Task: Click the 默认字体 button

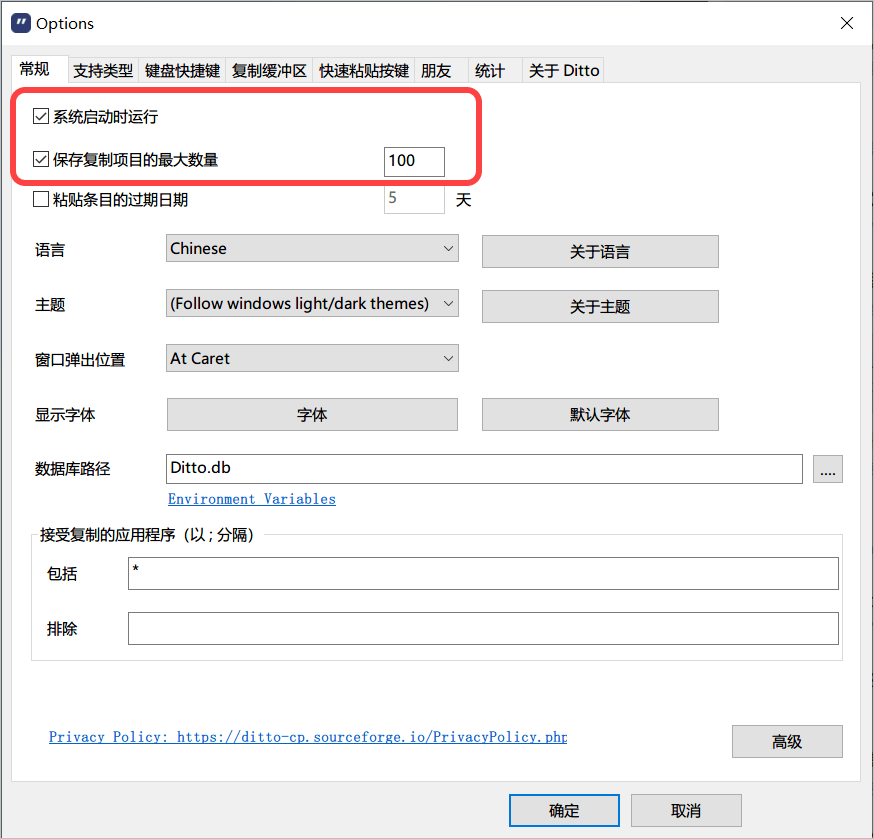Action: [x=600, y=414]
